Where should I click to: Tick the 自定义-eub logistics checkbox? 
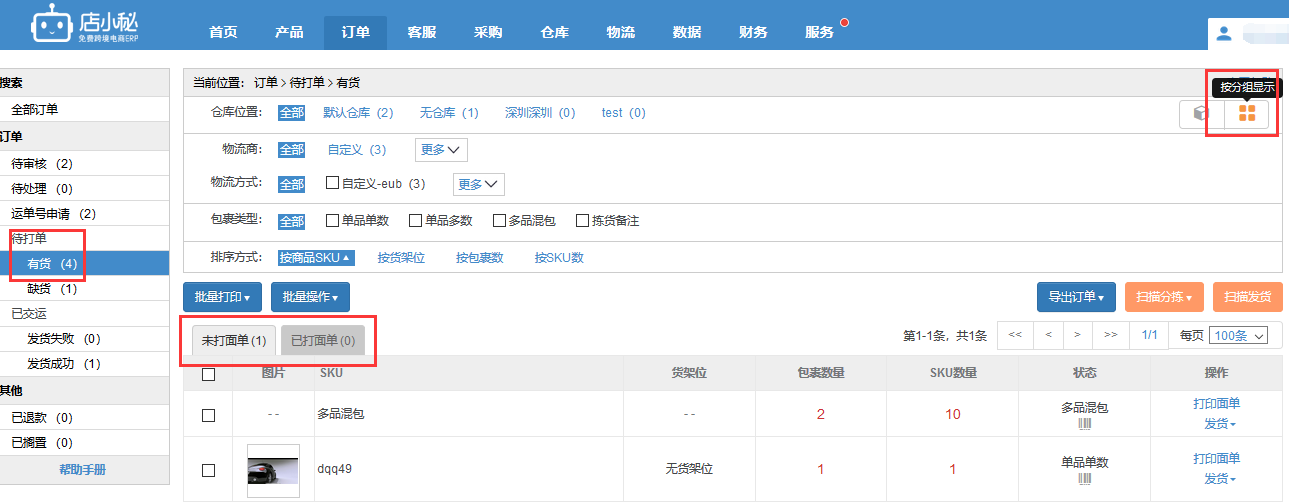(x=333, y=184)
